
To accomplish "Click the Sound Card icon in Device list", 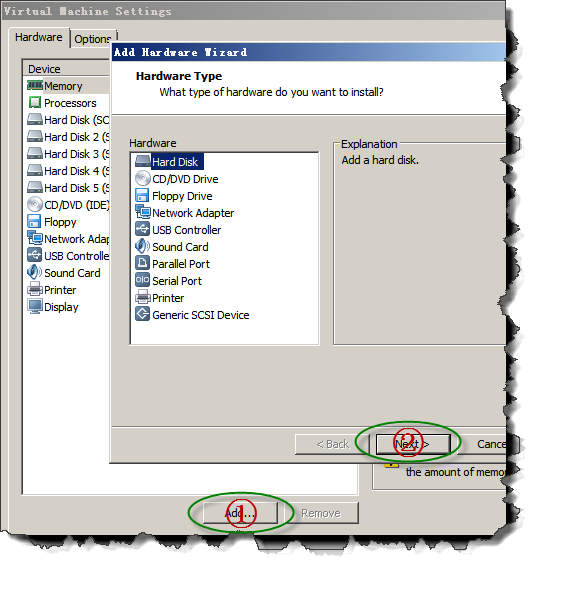I will point(34,272).
